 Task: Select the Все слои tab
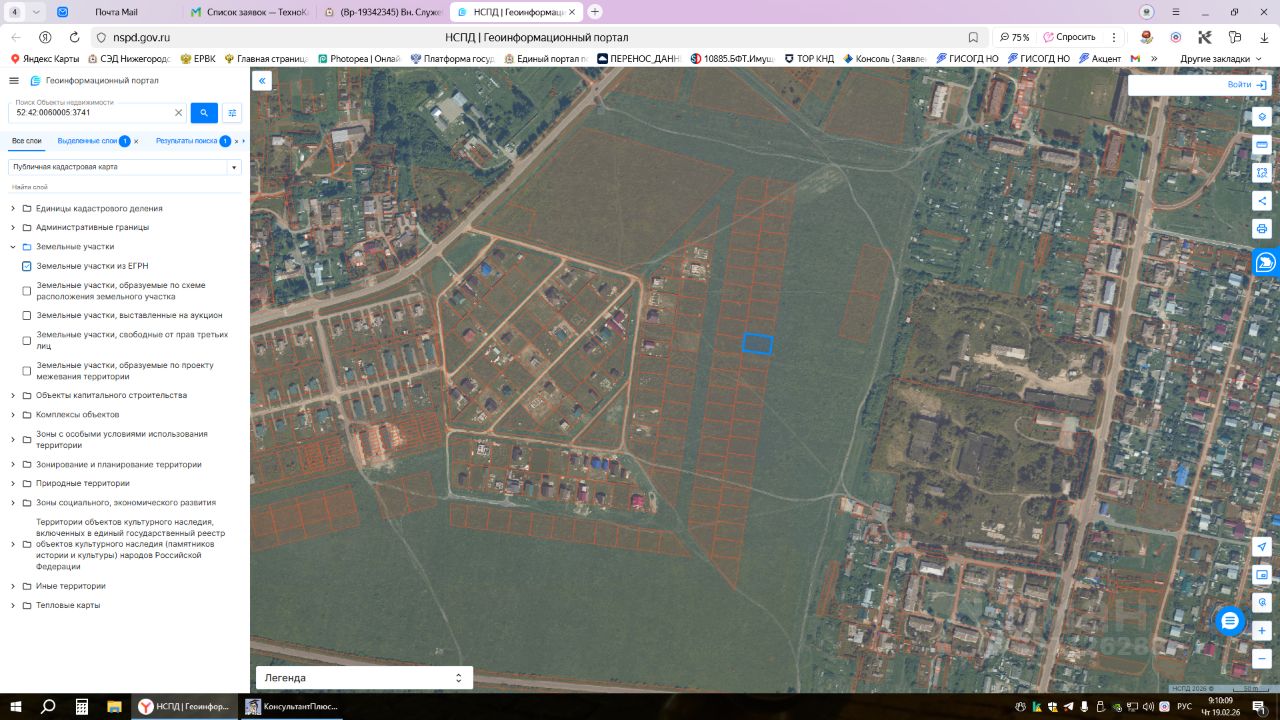coord(27,141)
